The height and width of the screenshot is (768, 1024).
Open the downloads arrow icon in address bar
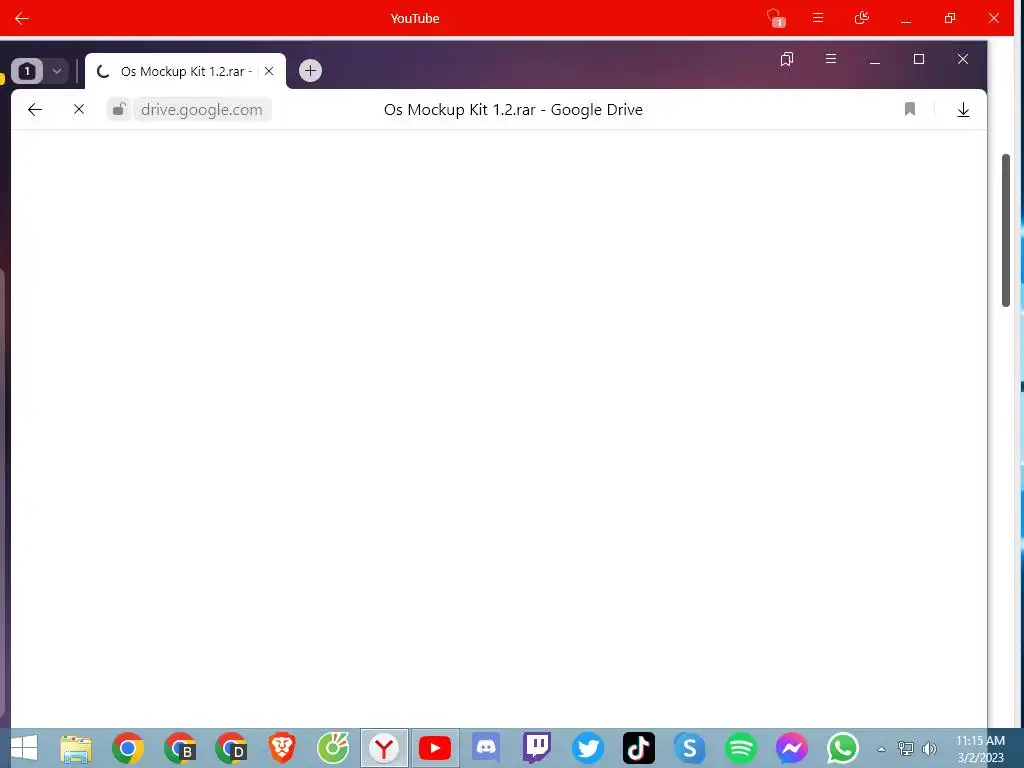pyautogui.click(x=963, y=110)
